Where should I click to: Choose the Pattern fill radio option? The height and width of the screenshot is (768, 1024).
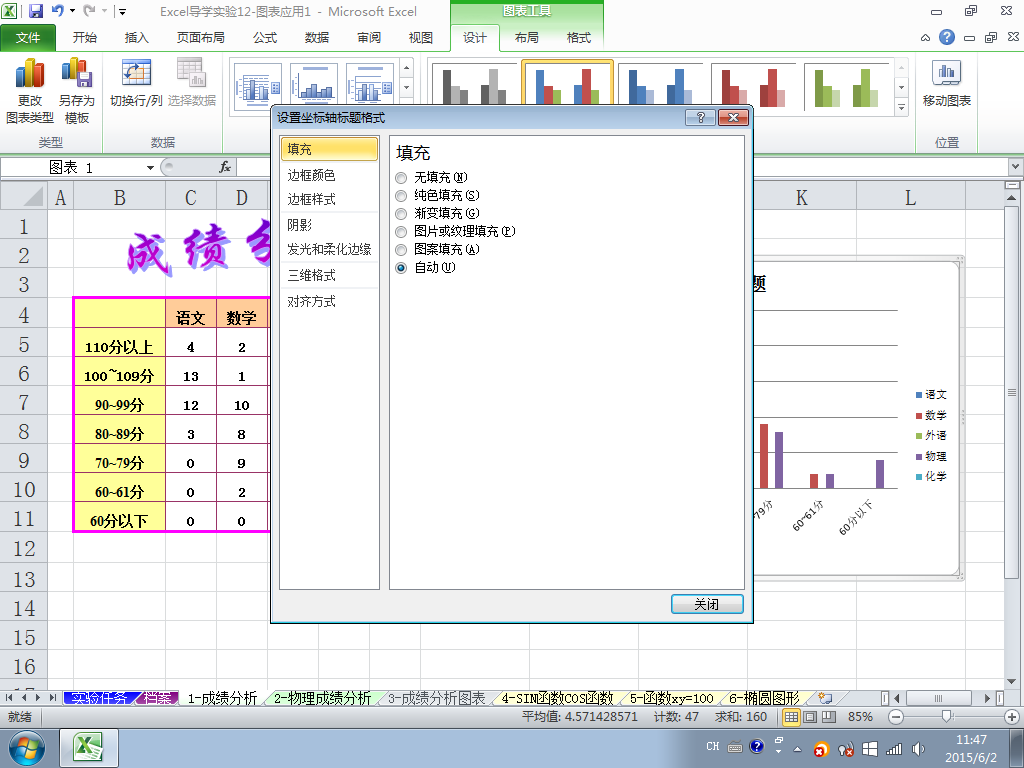point(401,249)
